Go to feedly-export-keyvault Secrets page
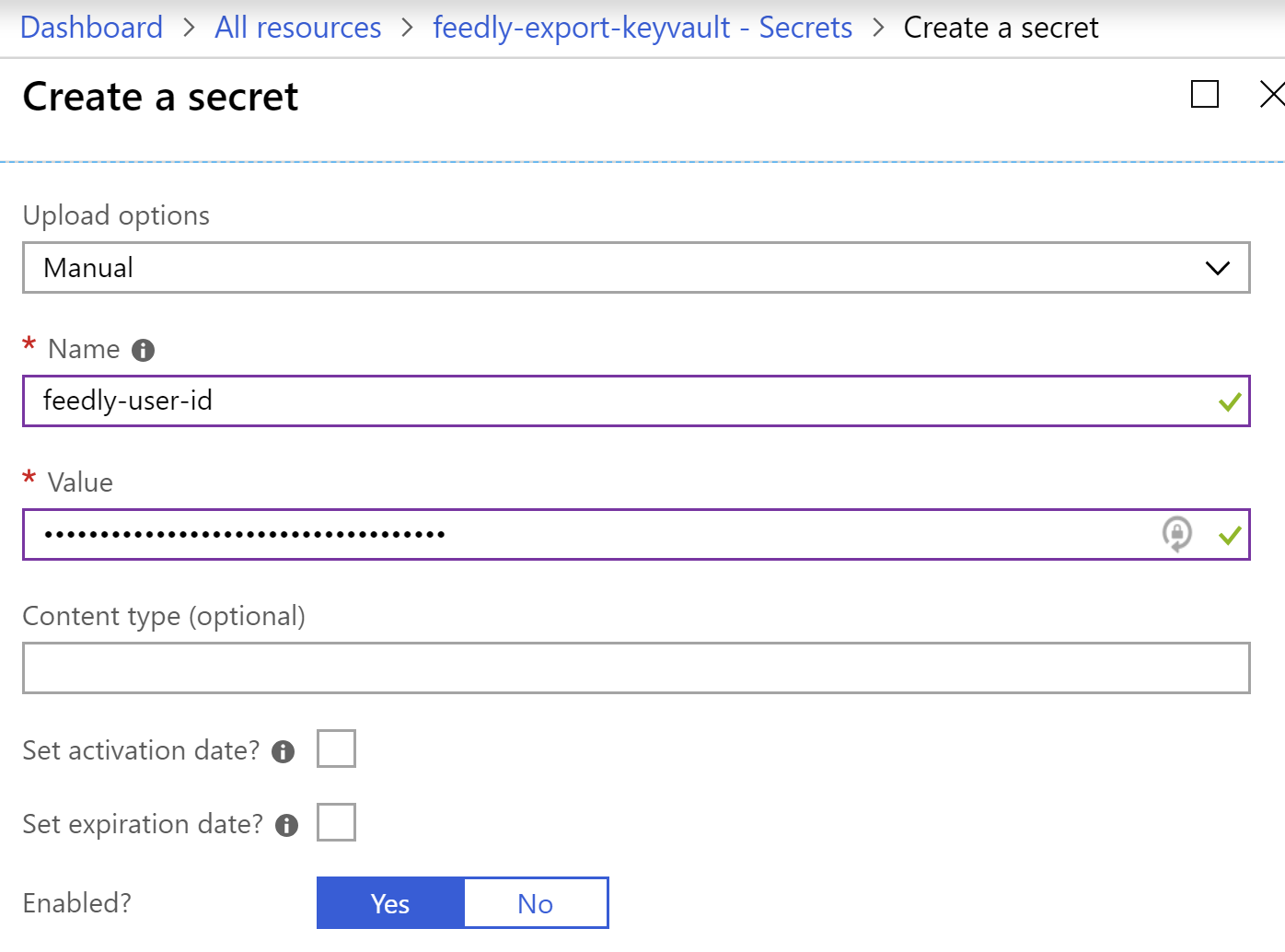Image resolution: width=1285 pixels, height=952 pixels. click(642, 28)
